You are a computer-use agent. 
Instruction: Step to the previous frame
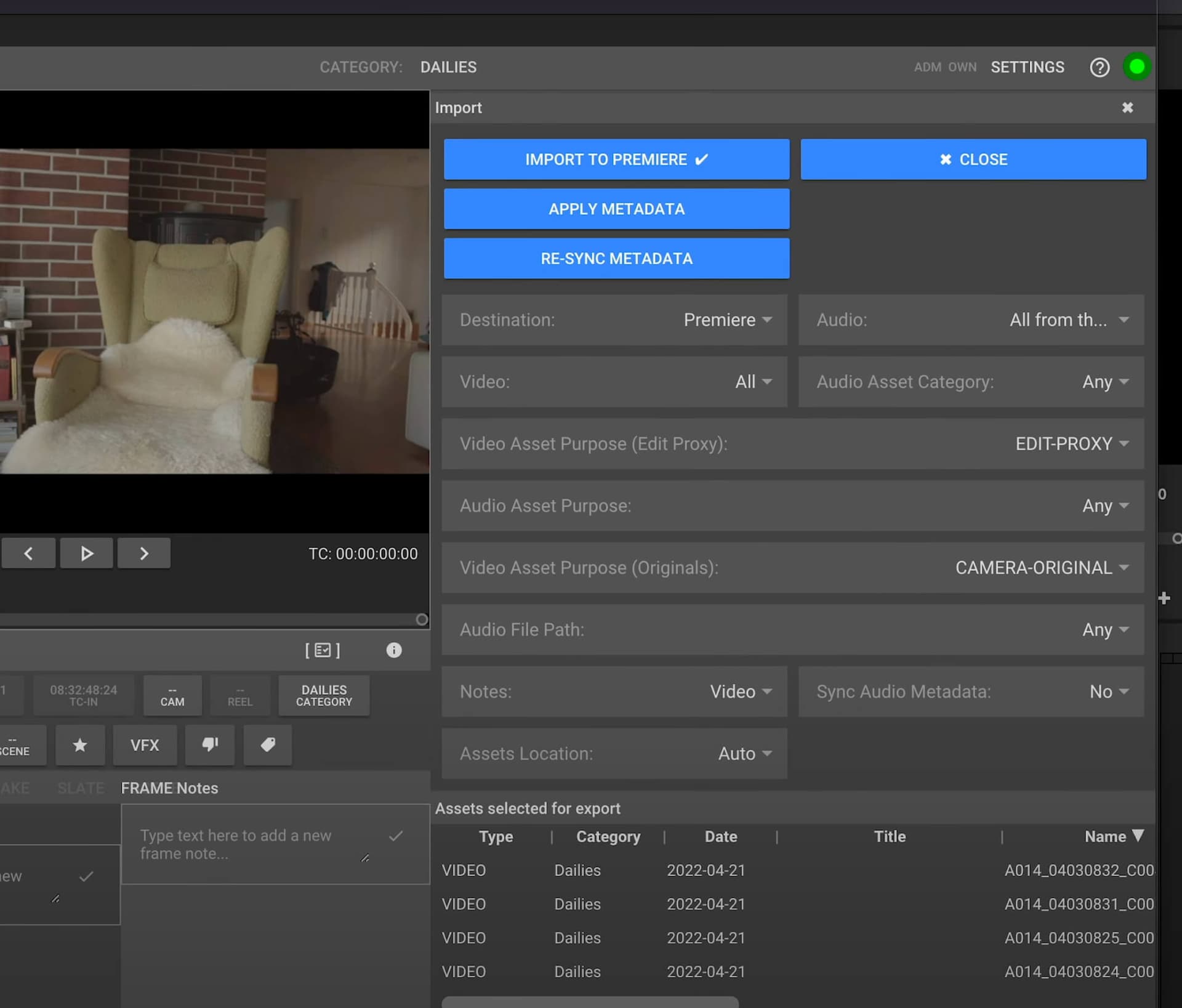pyautogui.click(x=28, y=554)
